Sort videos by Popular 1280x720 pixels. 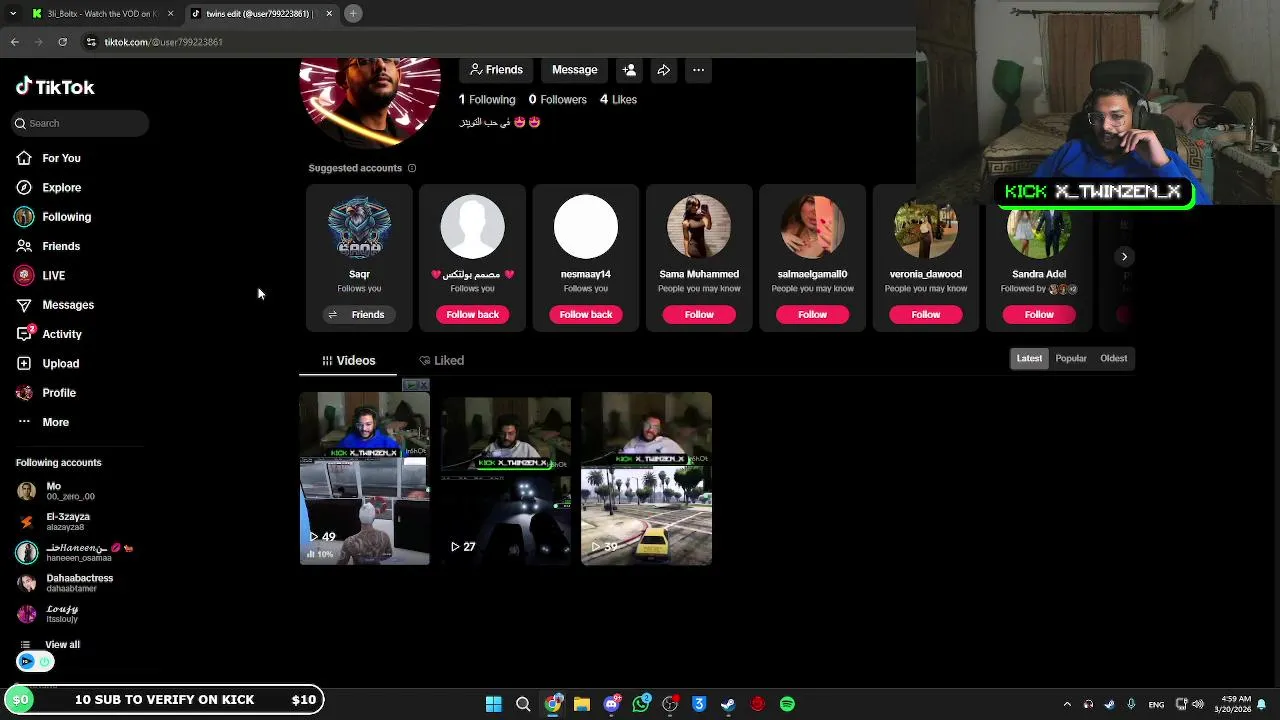(x=1071, y=358)
